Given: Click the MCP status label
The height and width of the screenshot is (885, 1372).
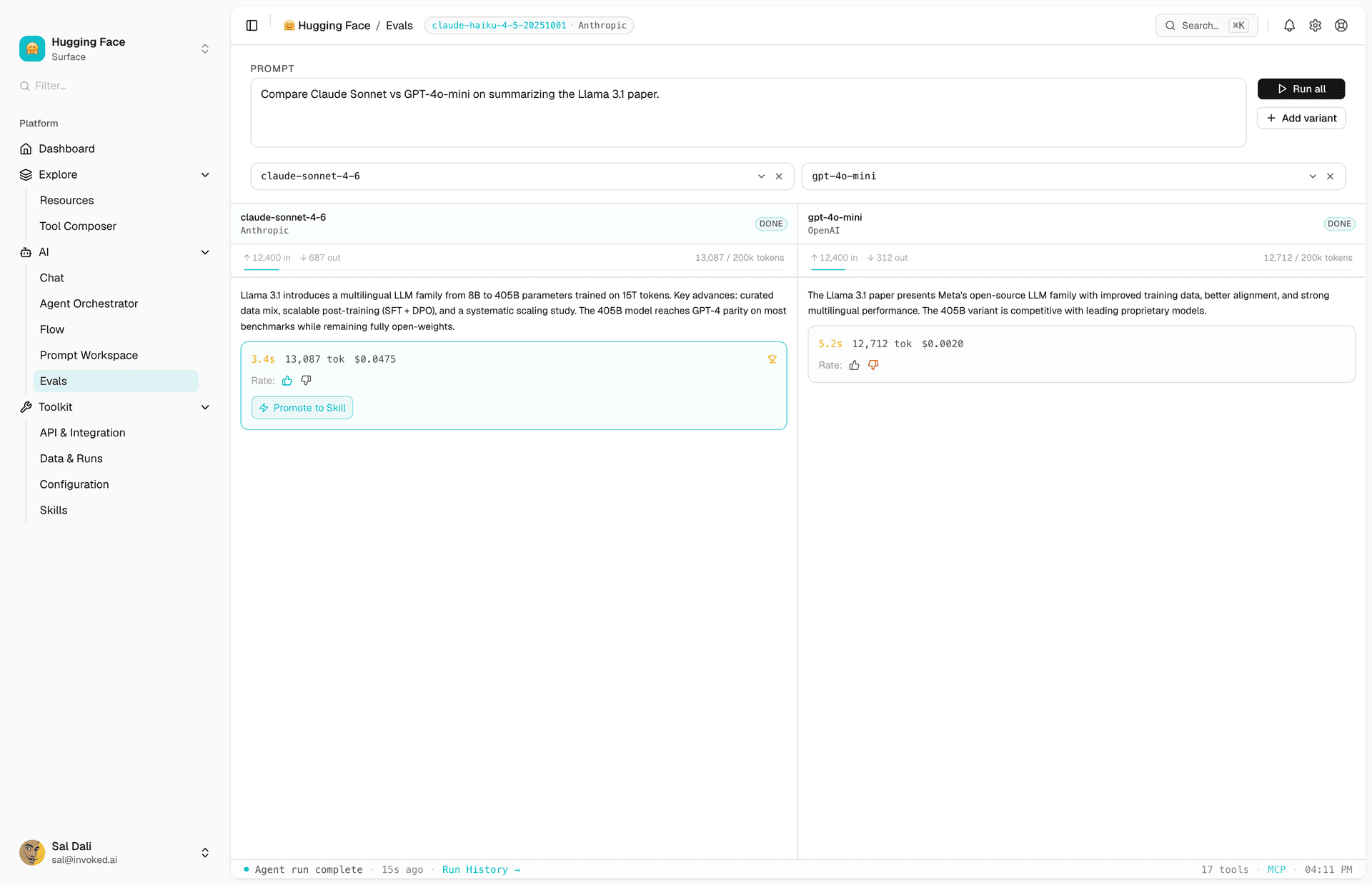Looking at the screenshot, I should tap(1276, 870).
